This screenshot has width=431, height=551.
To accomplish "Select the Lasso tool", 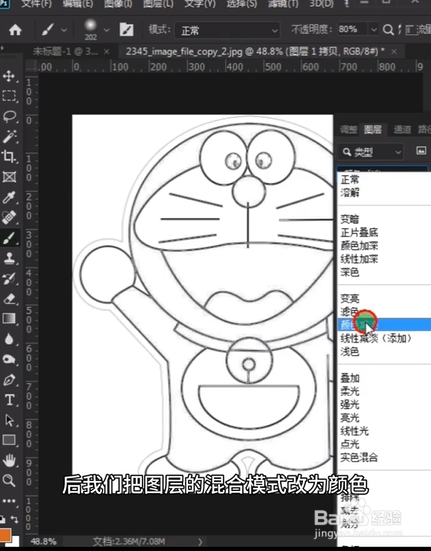I will click(x=9, y=116).
